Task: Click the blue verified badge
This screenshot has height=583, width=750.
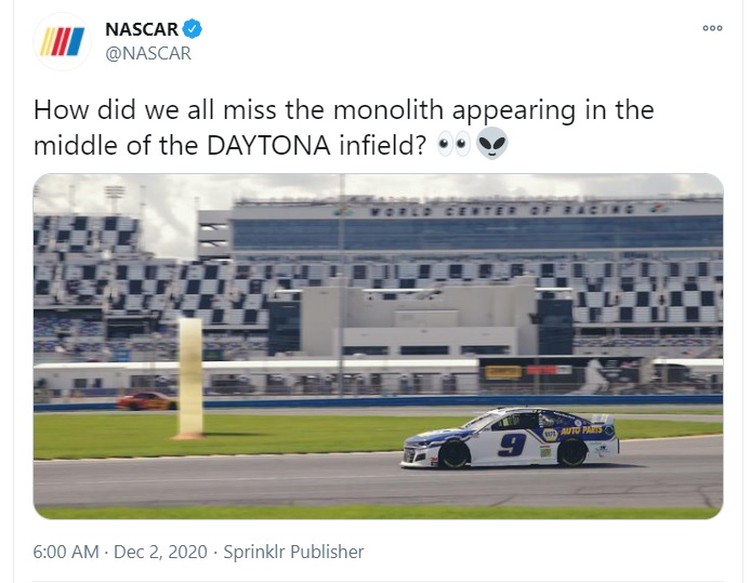Action: pos(192,29)
